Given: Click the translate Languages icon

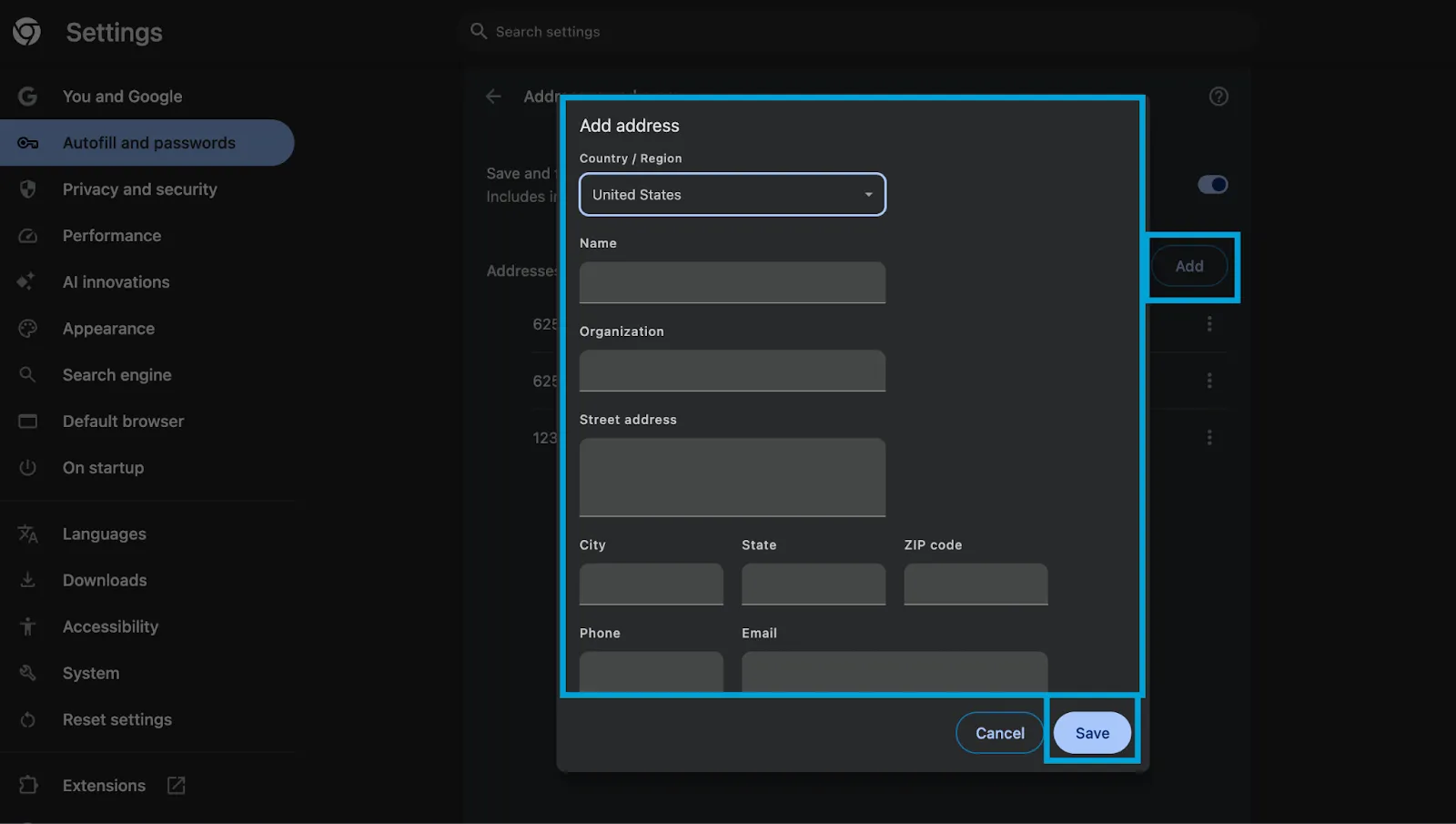Looking at the screenshot, I should pyautogui.click(x=28, y=534).
